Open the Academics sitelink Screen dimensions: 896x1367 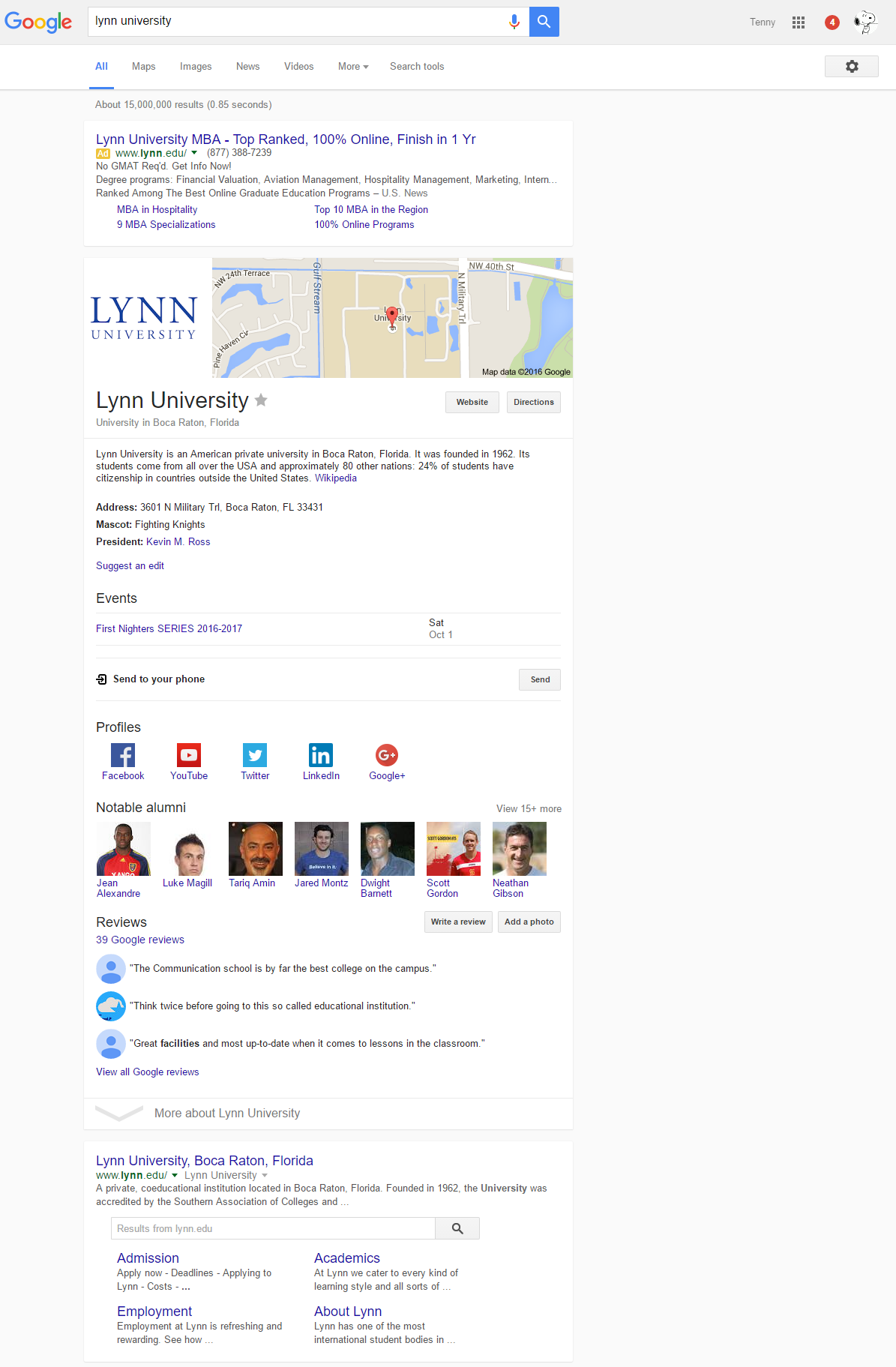(347, 1258)
